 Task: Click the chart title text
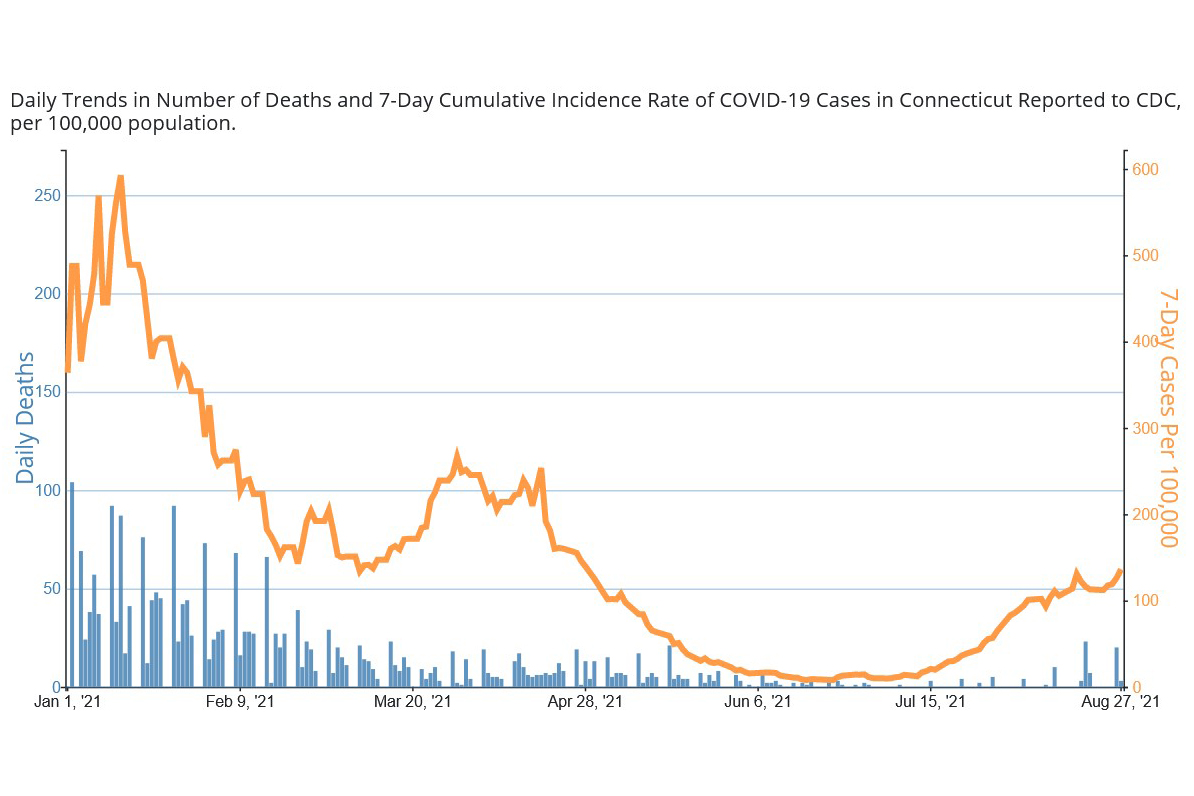click(596, 112)
